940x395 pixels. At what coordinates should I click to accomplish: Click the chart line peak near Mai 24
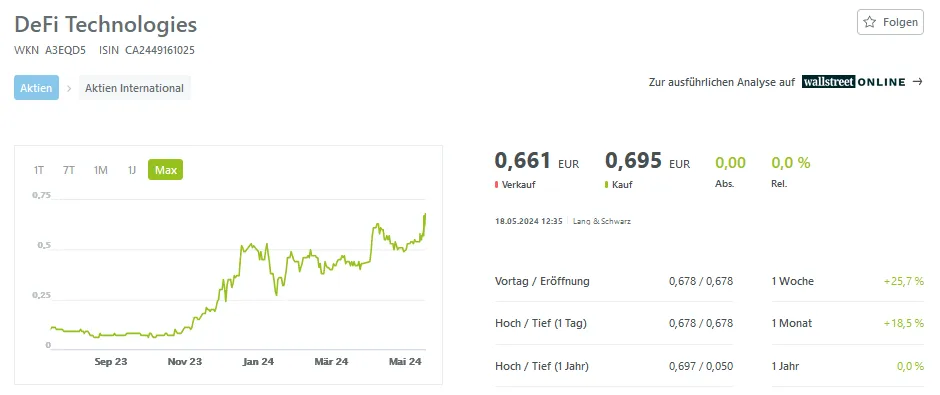(425, 214)
